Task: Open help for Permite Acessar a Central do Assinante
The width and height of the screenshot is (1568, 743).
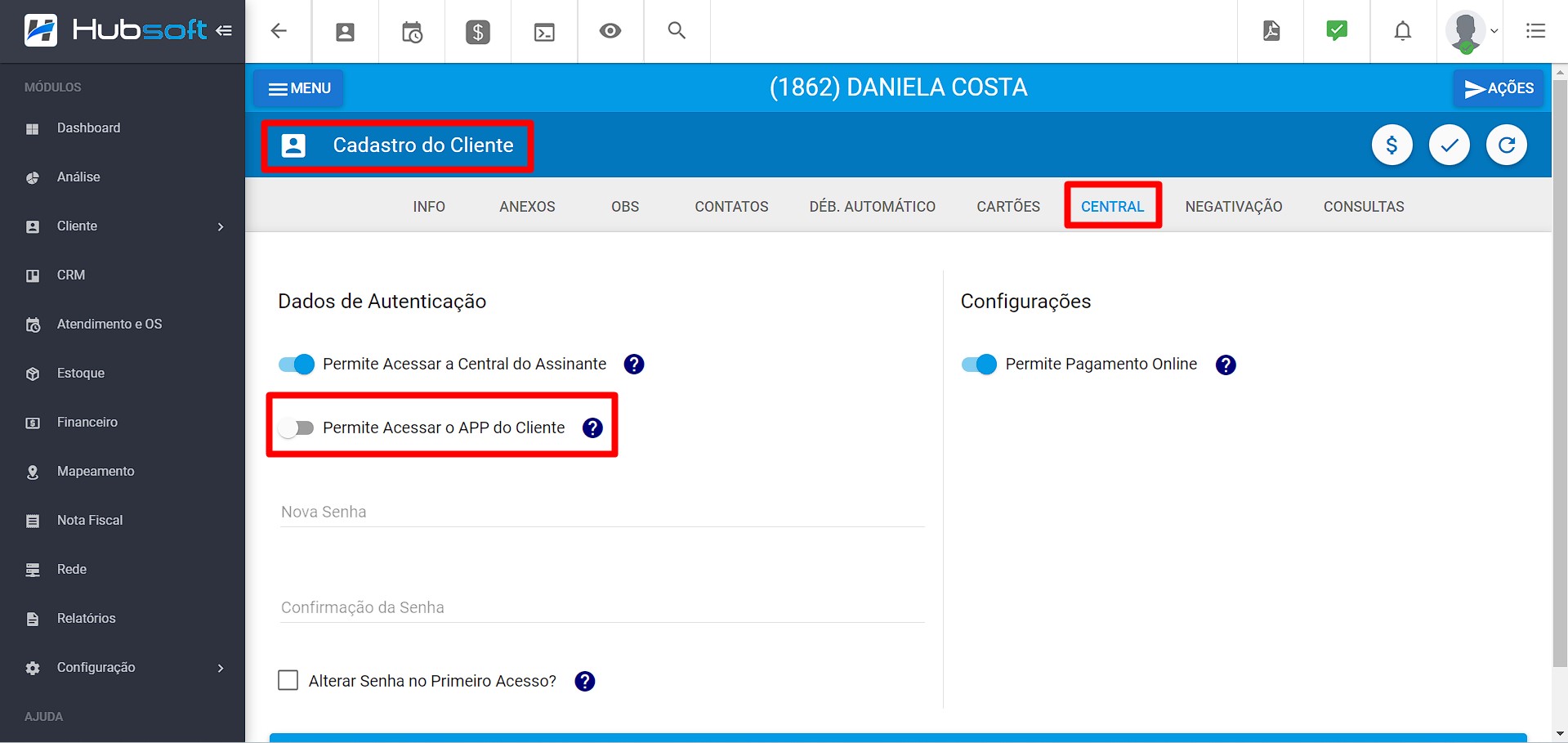Action: point(634,365)
